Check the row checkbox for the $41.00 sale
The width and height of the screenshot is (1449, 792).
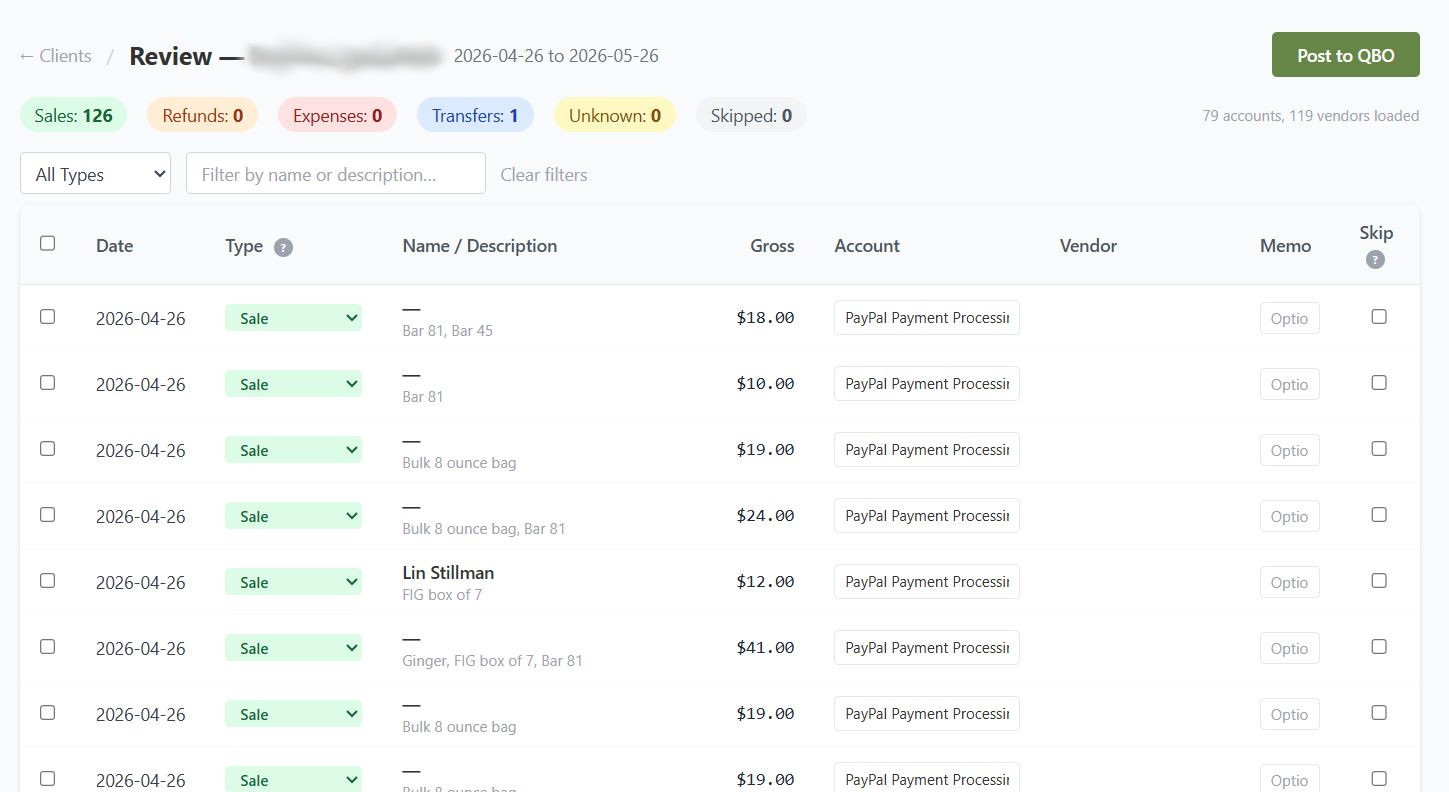pos(47,646)
